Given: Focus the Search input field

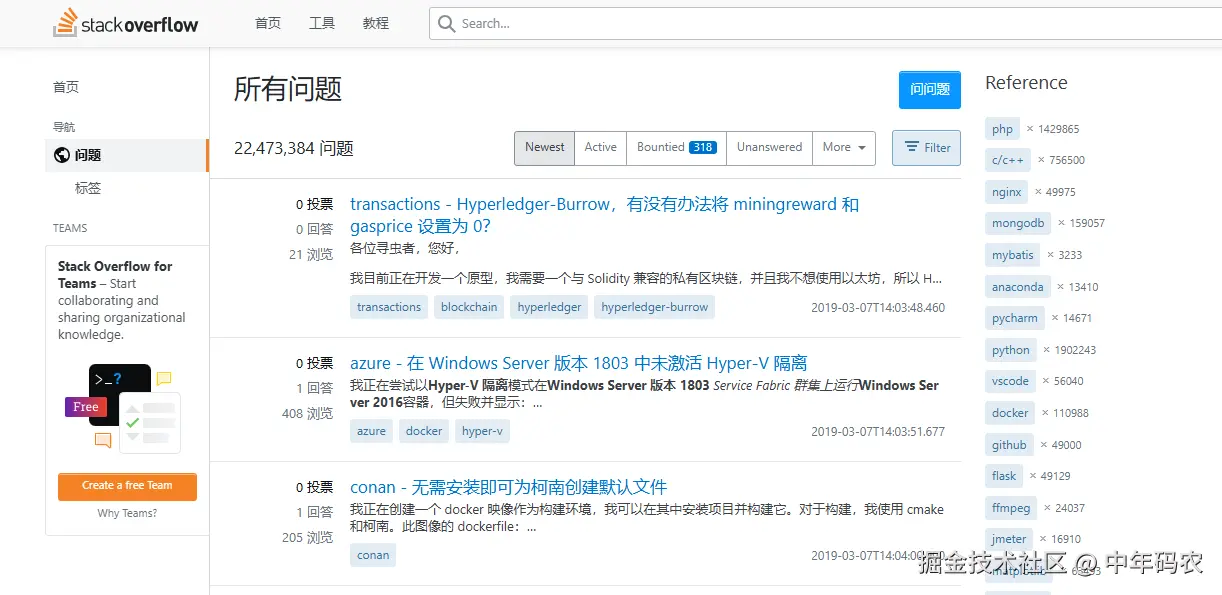Looking at the screenshot, I should pos(825,23).
